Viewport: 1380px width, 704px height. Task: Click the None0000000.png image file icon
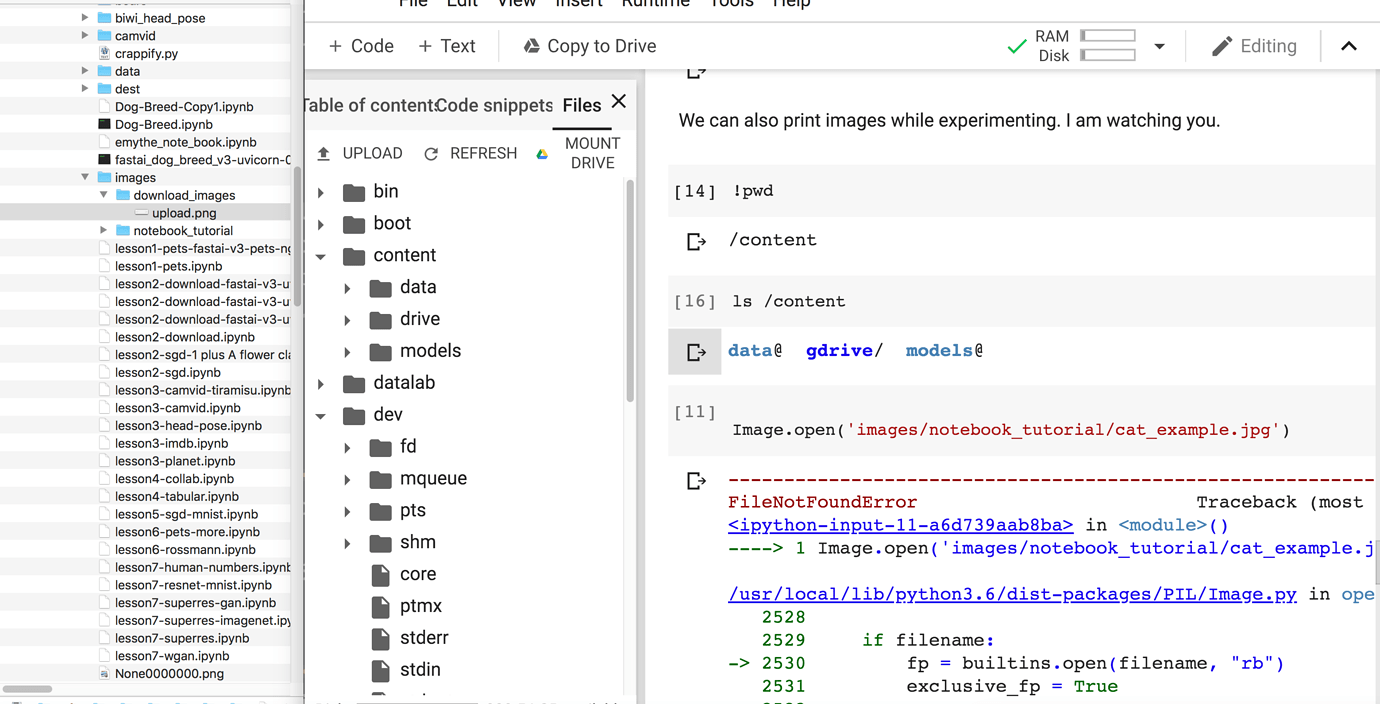(x=104, y=673)
